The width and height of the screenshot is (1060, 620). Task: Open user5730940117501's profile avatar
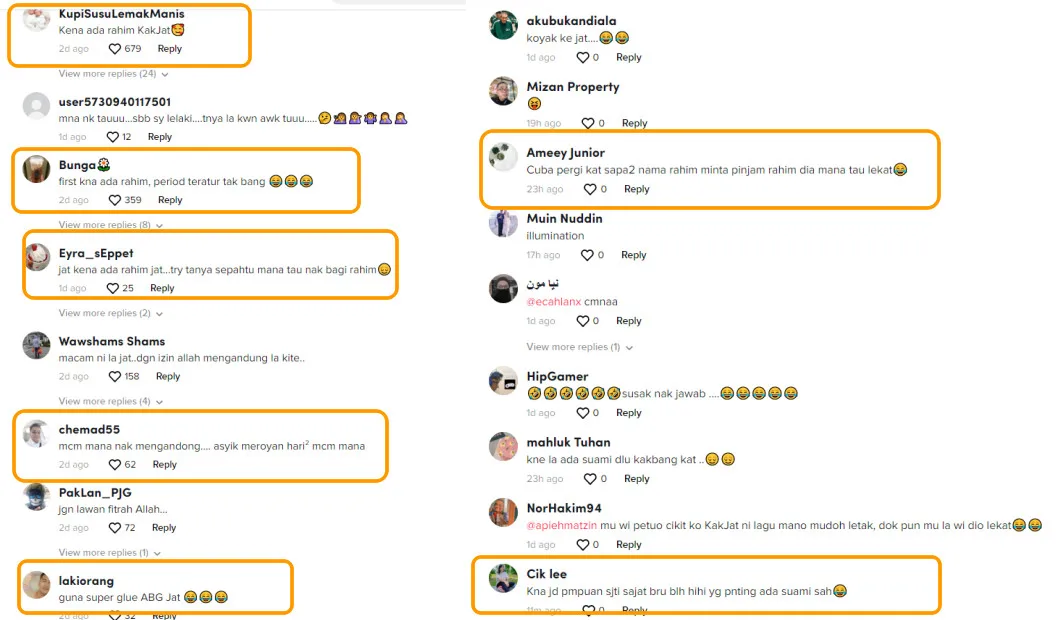coord(37,106)
